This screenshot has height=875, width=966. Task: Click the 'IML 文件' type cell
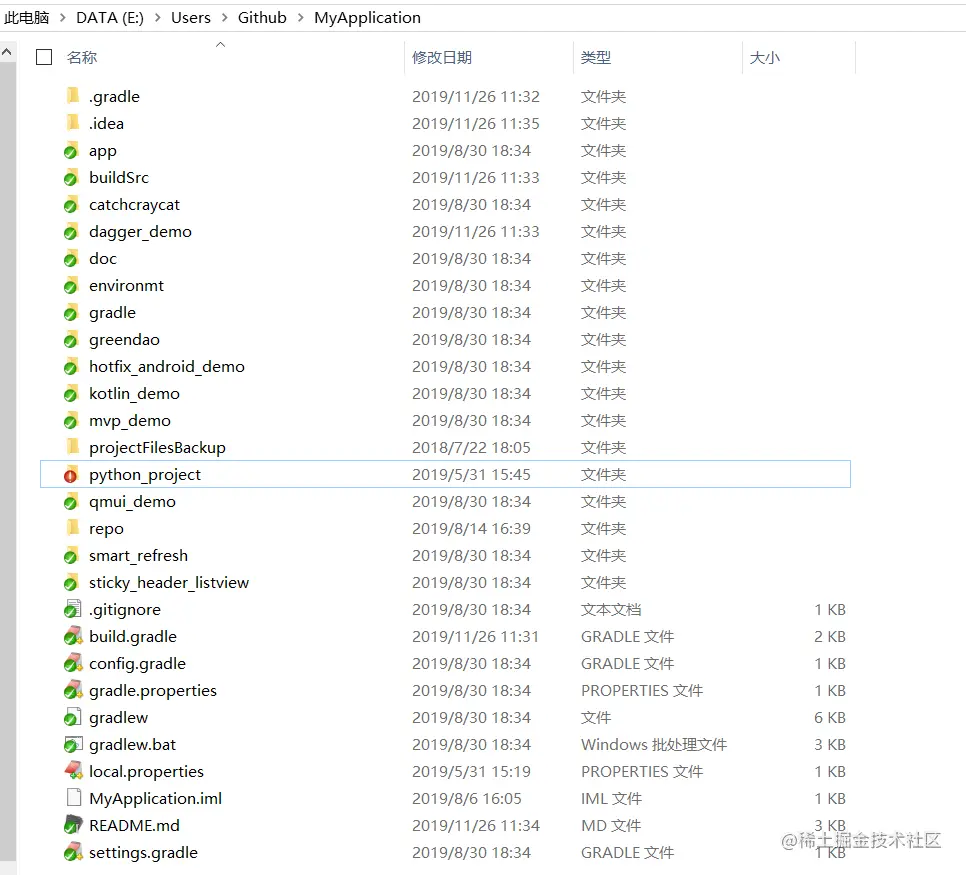click(611, 799)
